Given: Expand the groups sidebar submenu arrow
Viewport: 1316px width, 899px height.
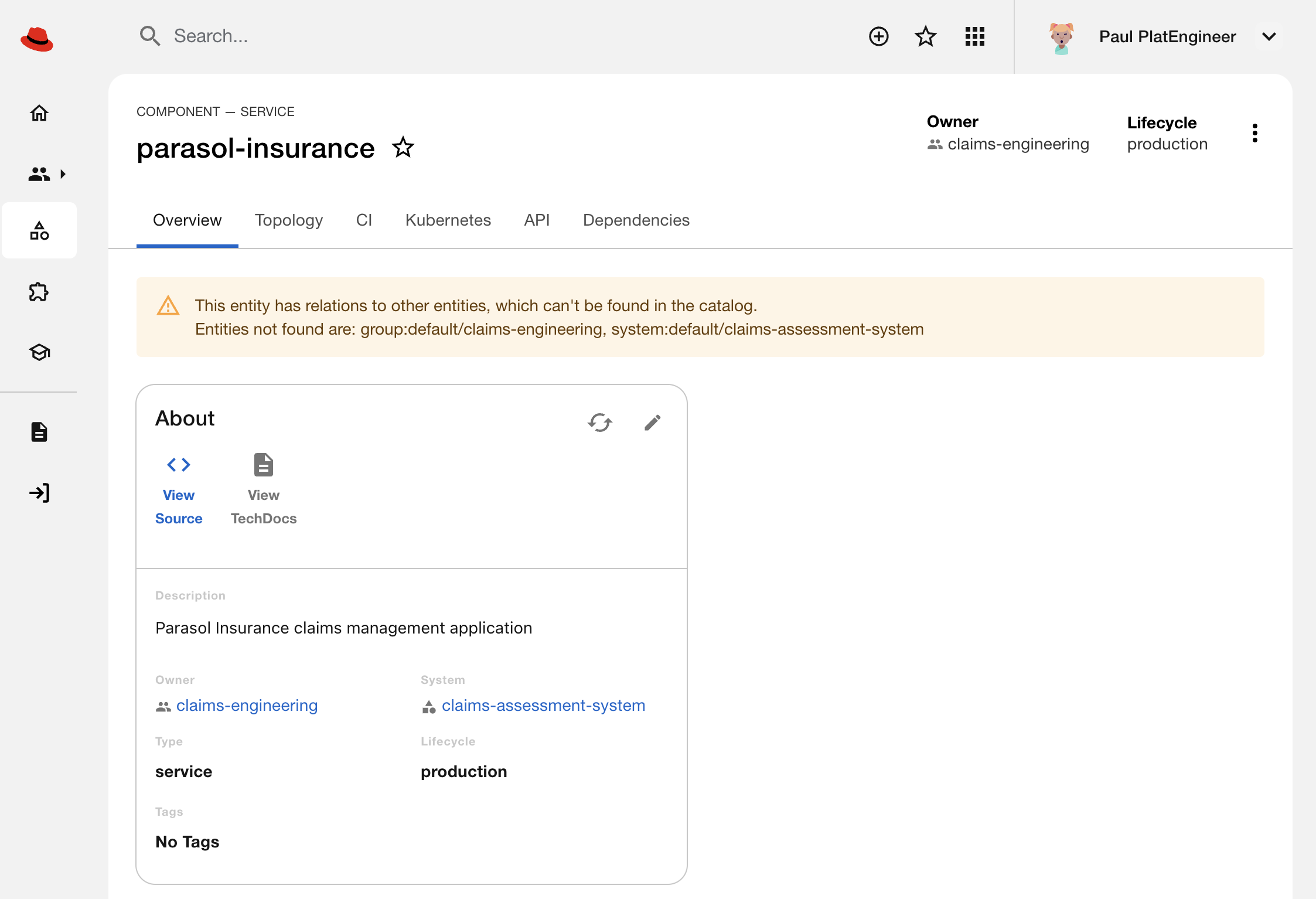Looking at the screenshot, I should (x=63, y=174).
